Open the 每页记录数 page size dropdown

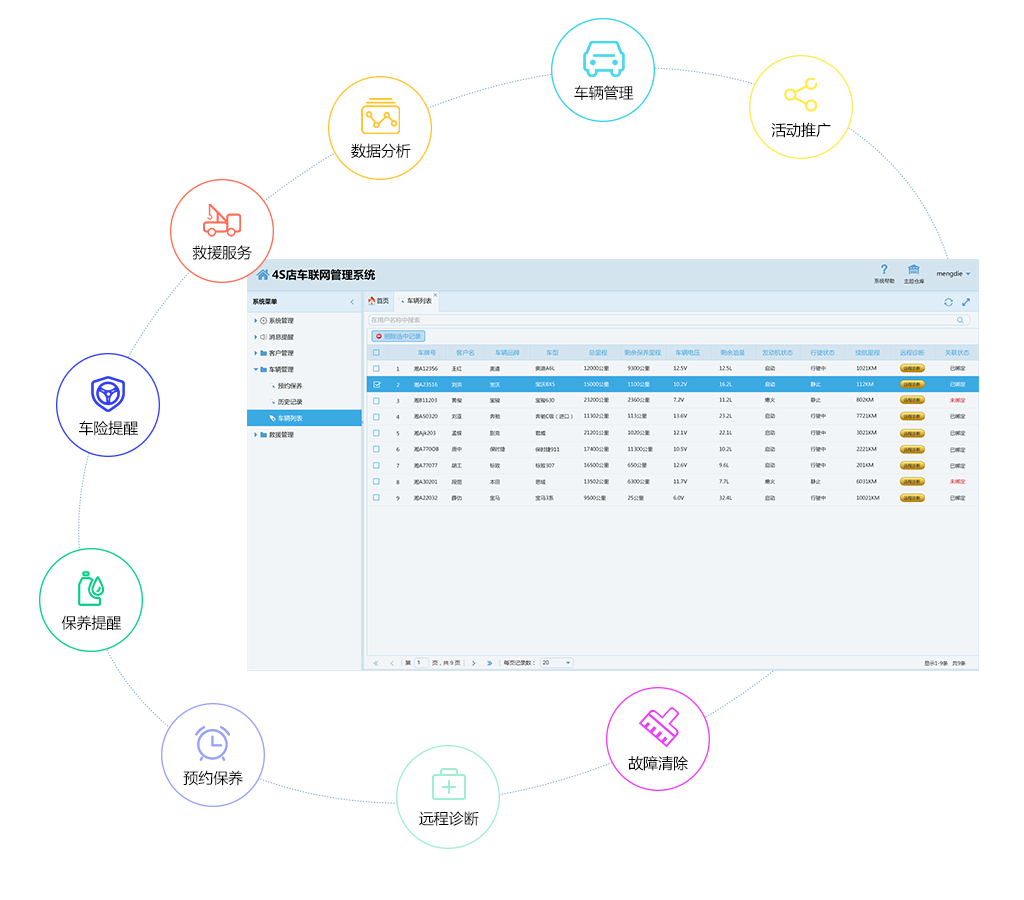coord(556,663)
